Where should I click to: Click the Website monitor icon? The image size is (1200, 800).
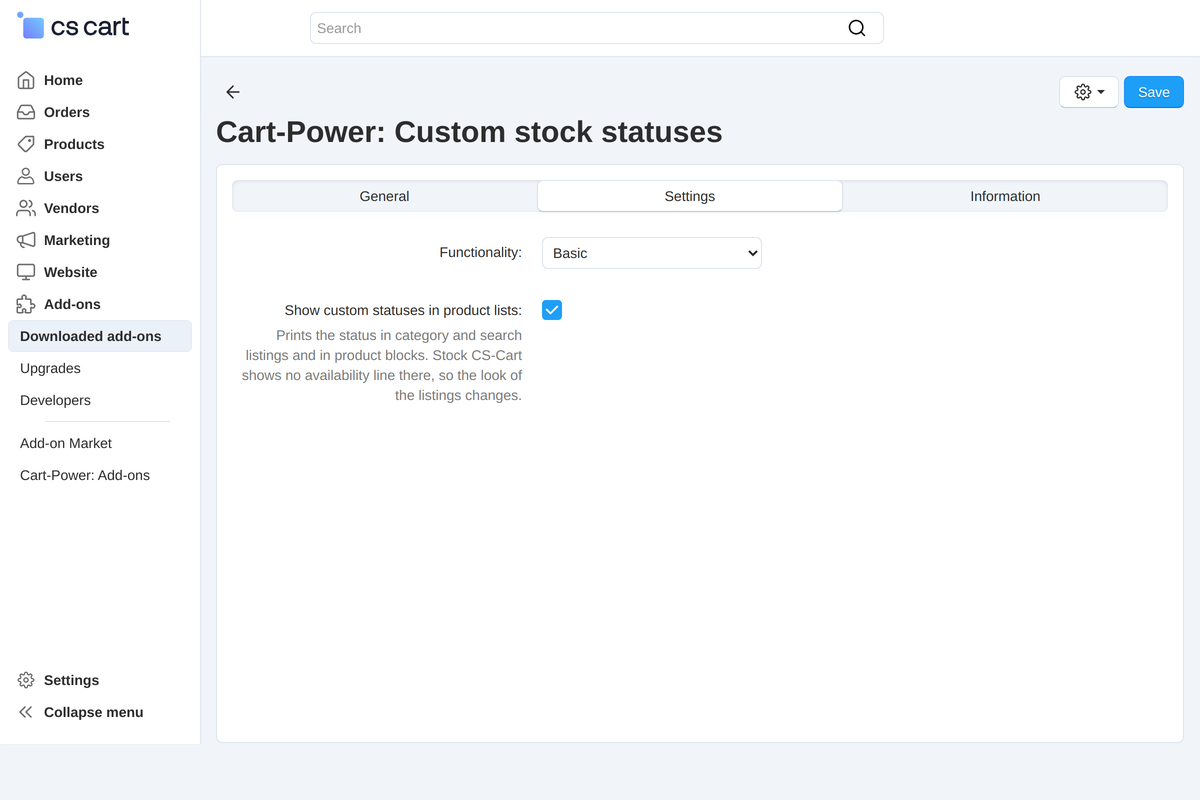(26, 272)
